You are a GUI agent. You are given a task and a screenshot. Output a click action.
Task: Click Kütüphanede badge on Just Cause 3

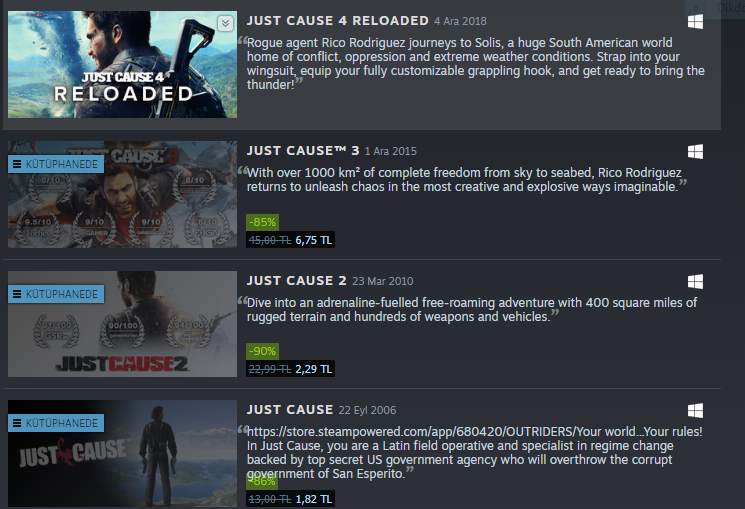point(56,164)
